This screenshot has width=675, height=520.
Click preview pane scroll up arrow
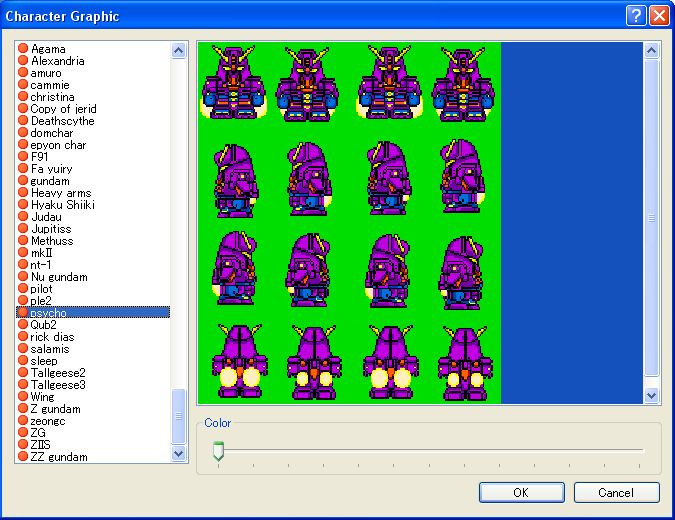click(x=651, y=51)
